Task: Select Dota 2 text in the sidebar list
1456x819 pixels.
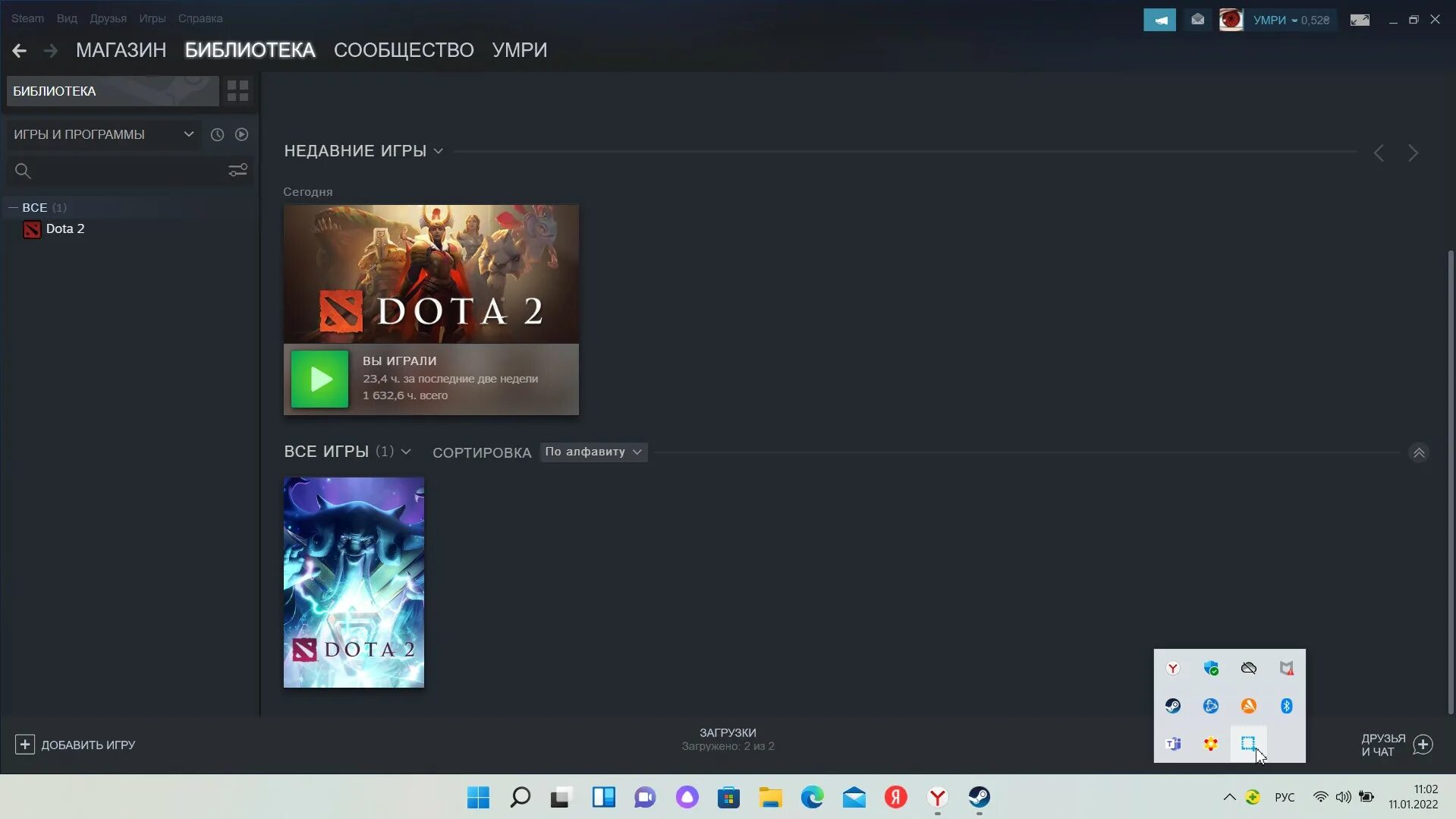Action: pos(65,229)
